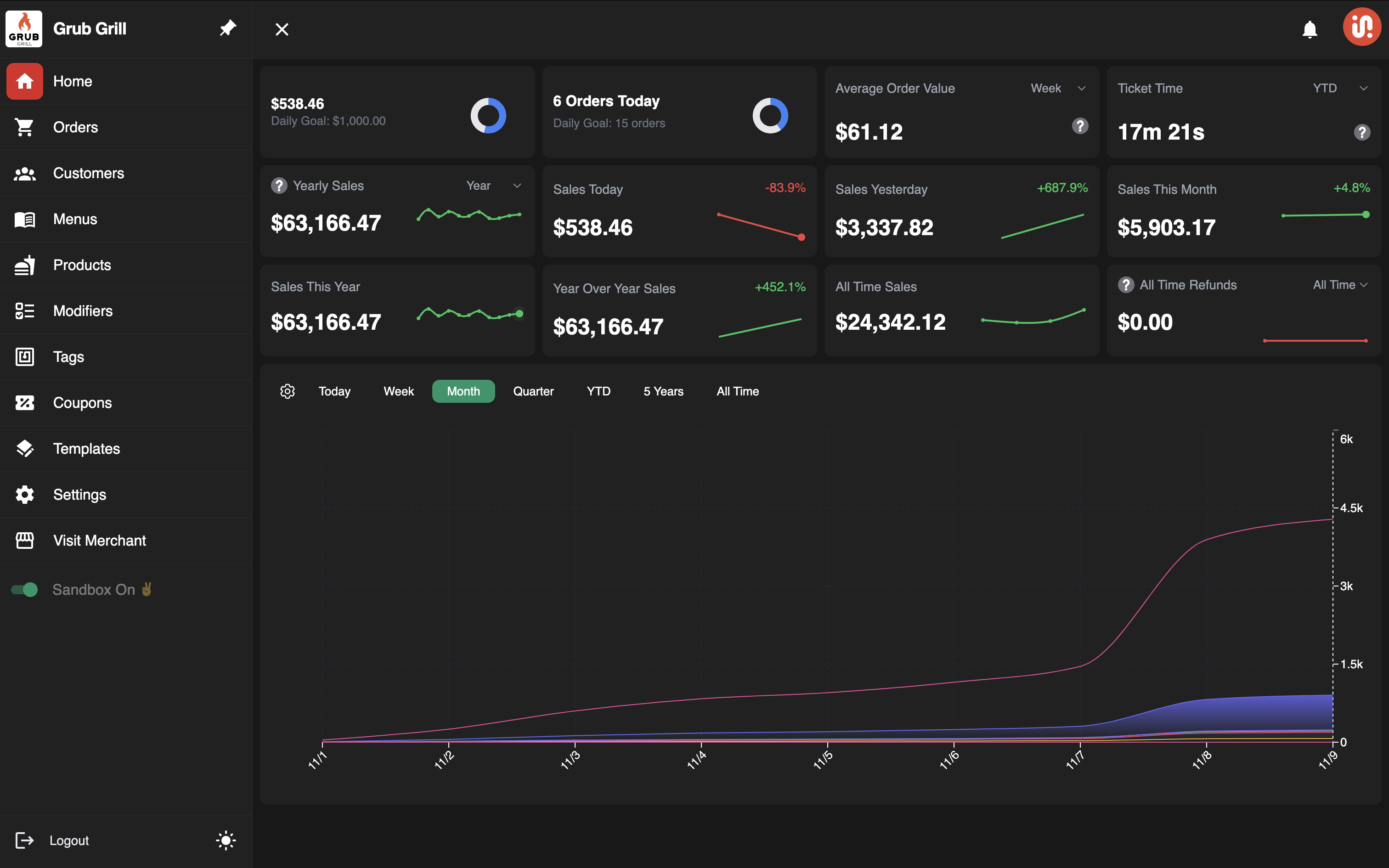Open the user profile avatar
1389x868 pixels.
[1361, 27]
